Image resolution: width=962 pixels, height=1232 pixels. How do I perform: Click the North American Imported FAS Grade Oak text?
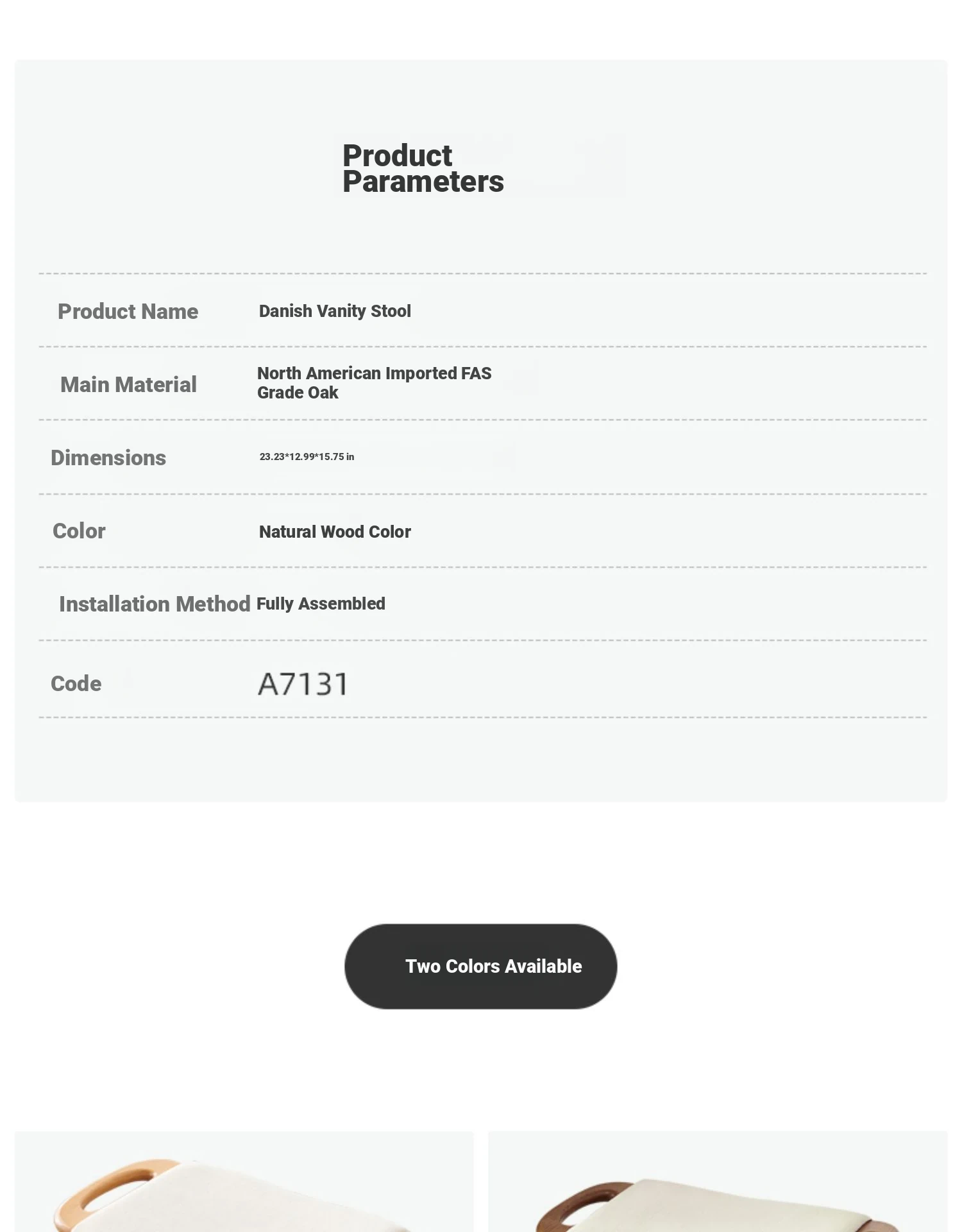[374, 383]
